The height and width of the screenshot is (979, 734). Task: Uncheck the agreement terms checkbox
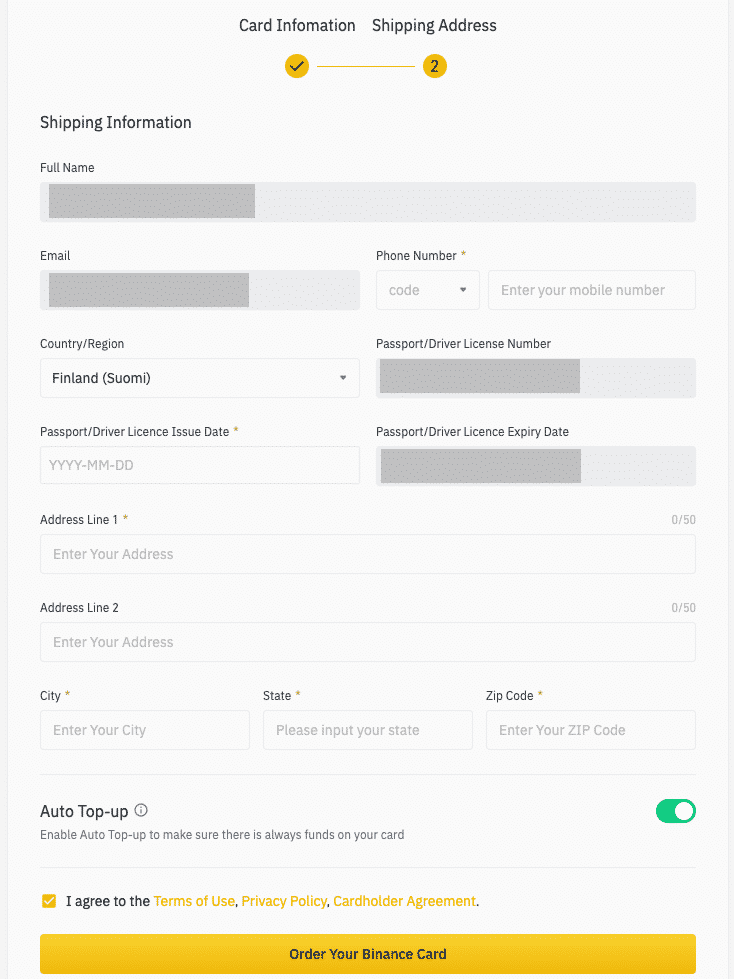click(49, 901)
